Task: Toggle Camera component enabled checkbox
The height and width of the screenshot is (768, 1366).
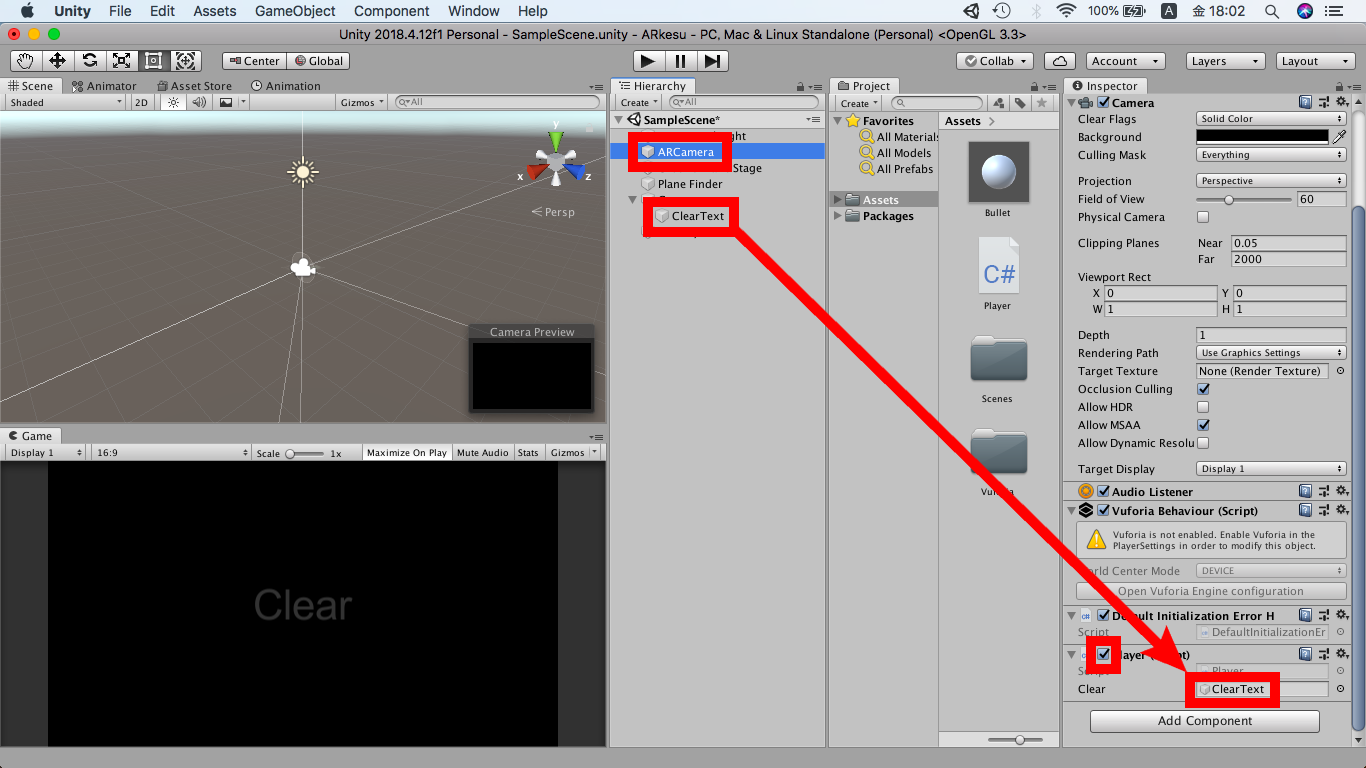Action: (x=1104, y=102)
